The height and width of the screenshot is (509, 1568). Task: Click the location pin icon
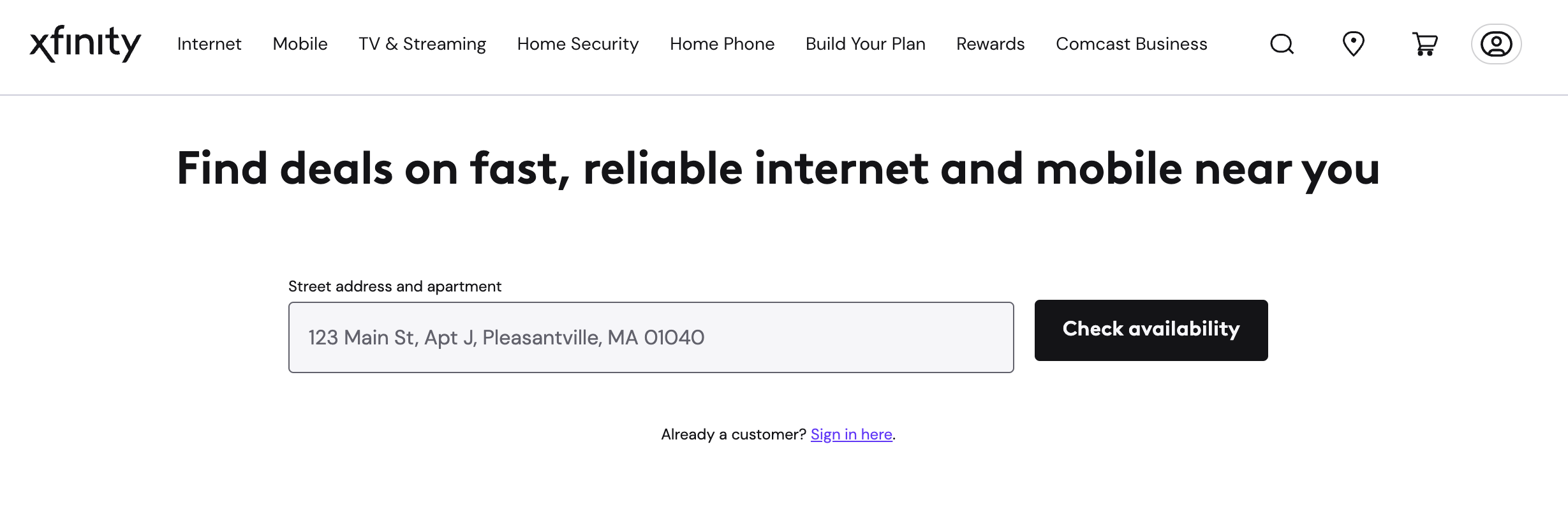pyautogui.click(x=1353, y=44)
